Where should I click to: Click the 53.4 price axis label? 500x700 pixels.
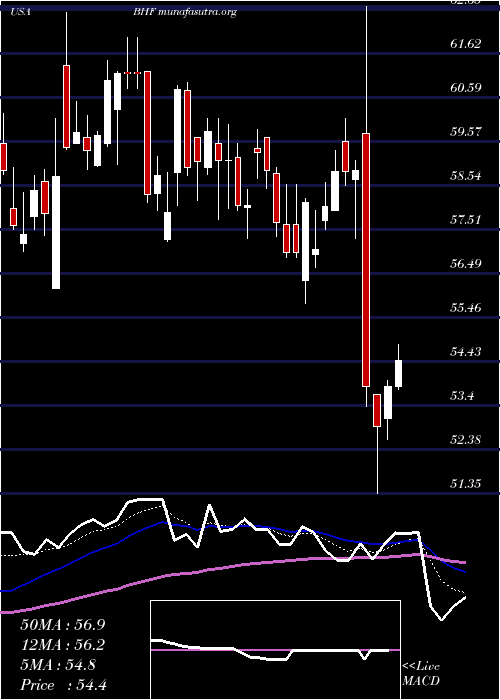(x=462, y=396)
